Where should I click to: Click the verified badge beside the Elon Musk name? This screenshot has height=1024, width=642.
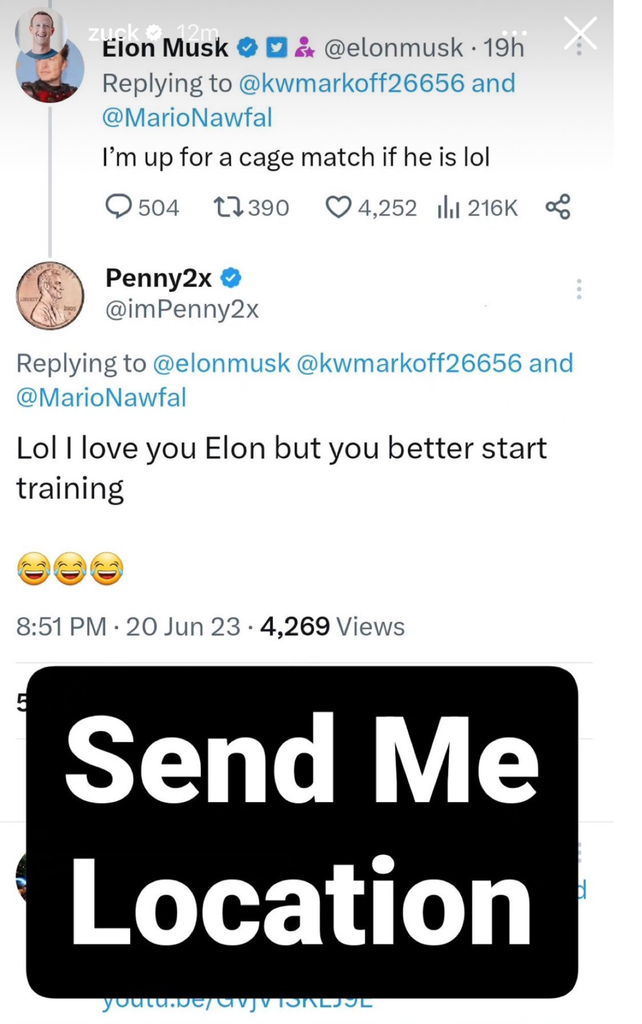click(249, 47)
